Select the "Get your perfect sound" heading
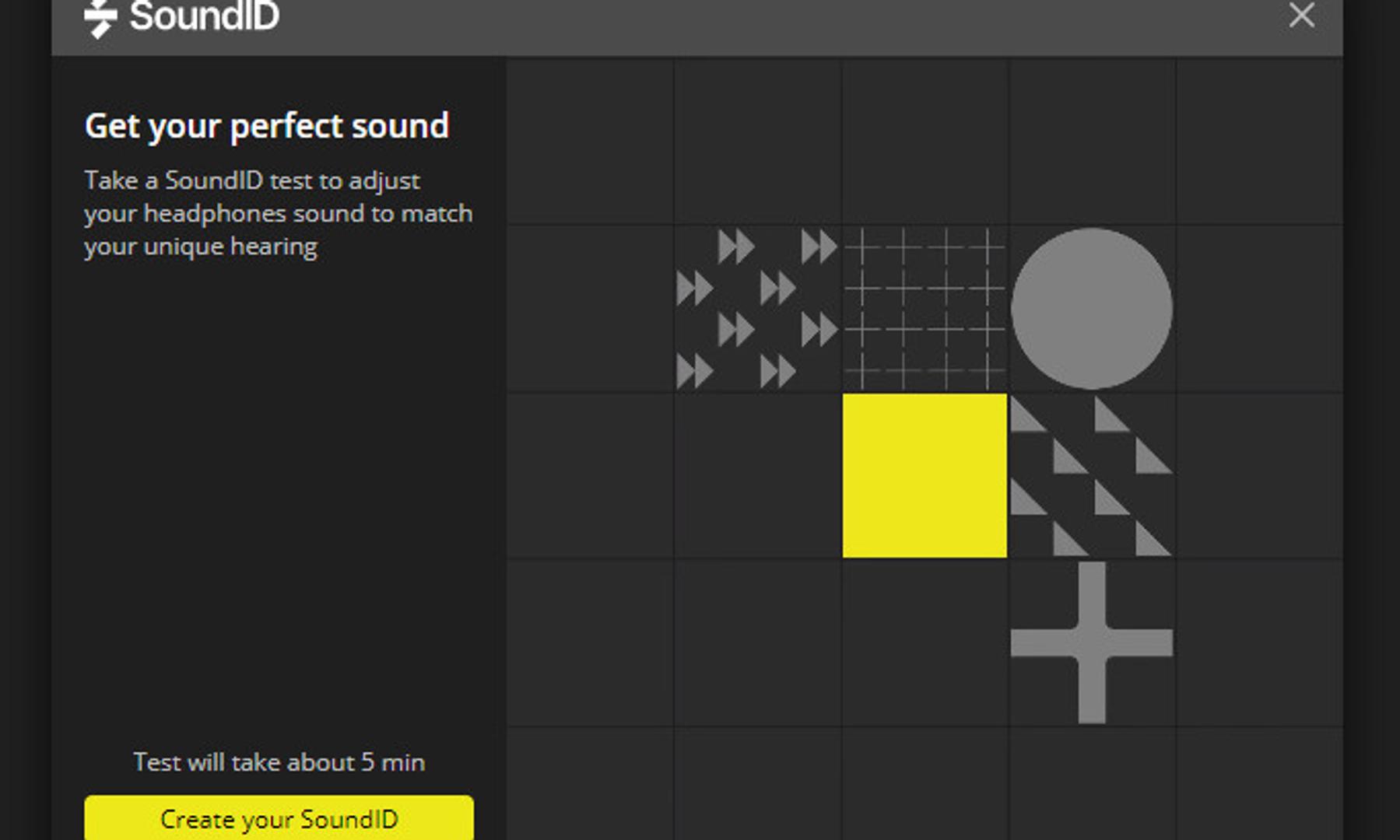This screenshot has width=1400, height=840. pyautogui.click(x=267, y=126)
